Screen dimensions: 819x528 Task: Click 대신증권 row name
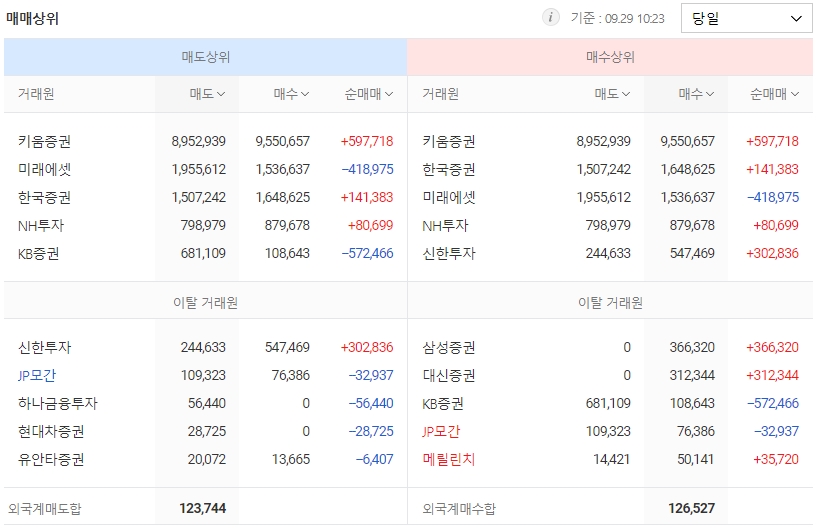pyautogui.click(x=449, y=376)
